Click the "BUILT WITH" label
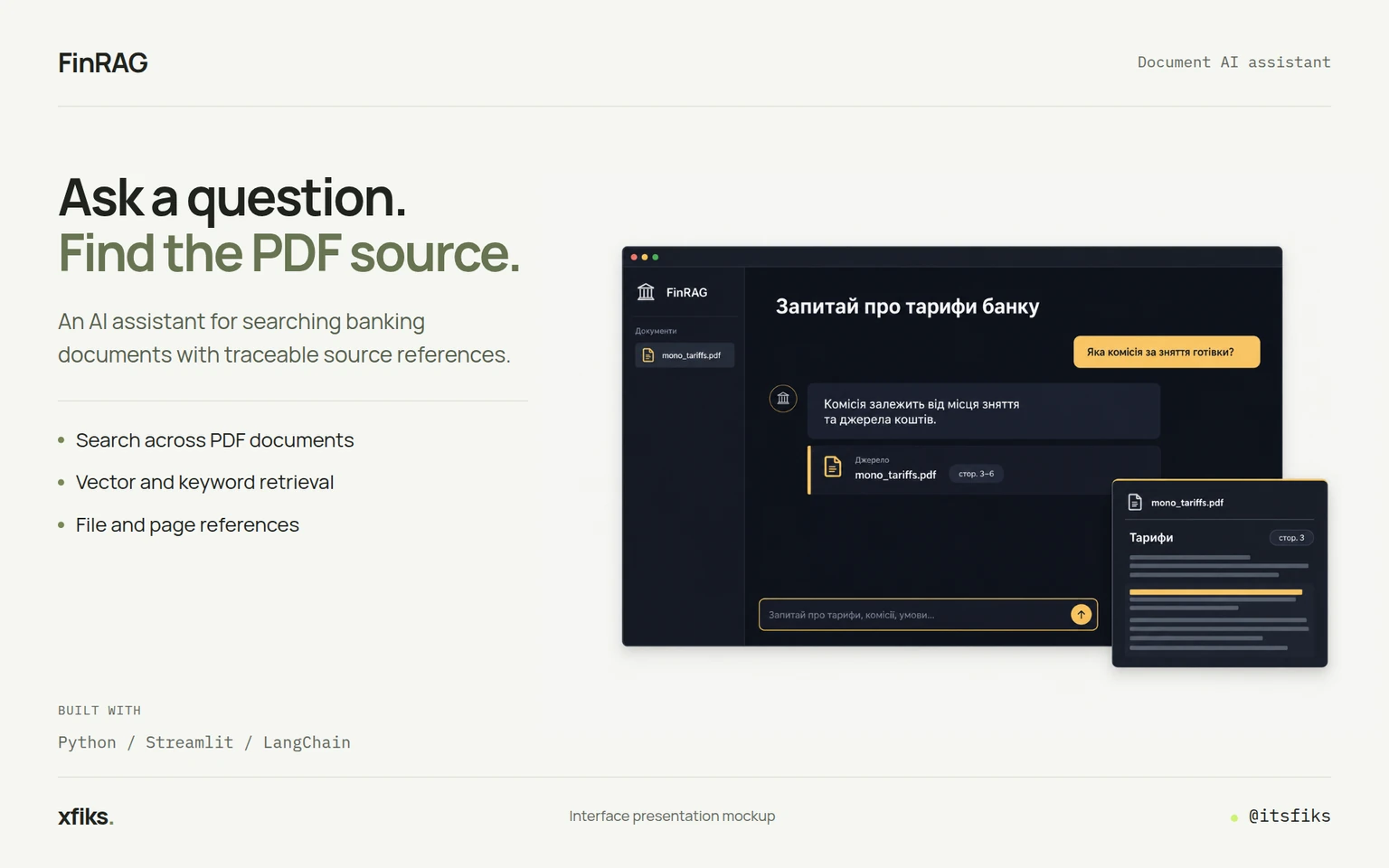Screen dimensions: 1389x868 click(99, 711)
